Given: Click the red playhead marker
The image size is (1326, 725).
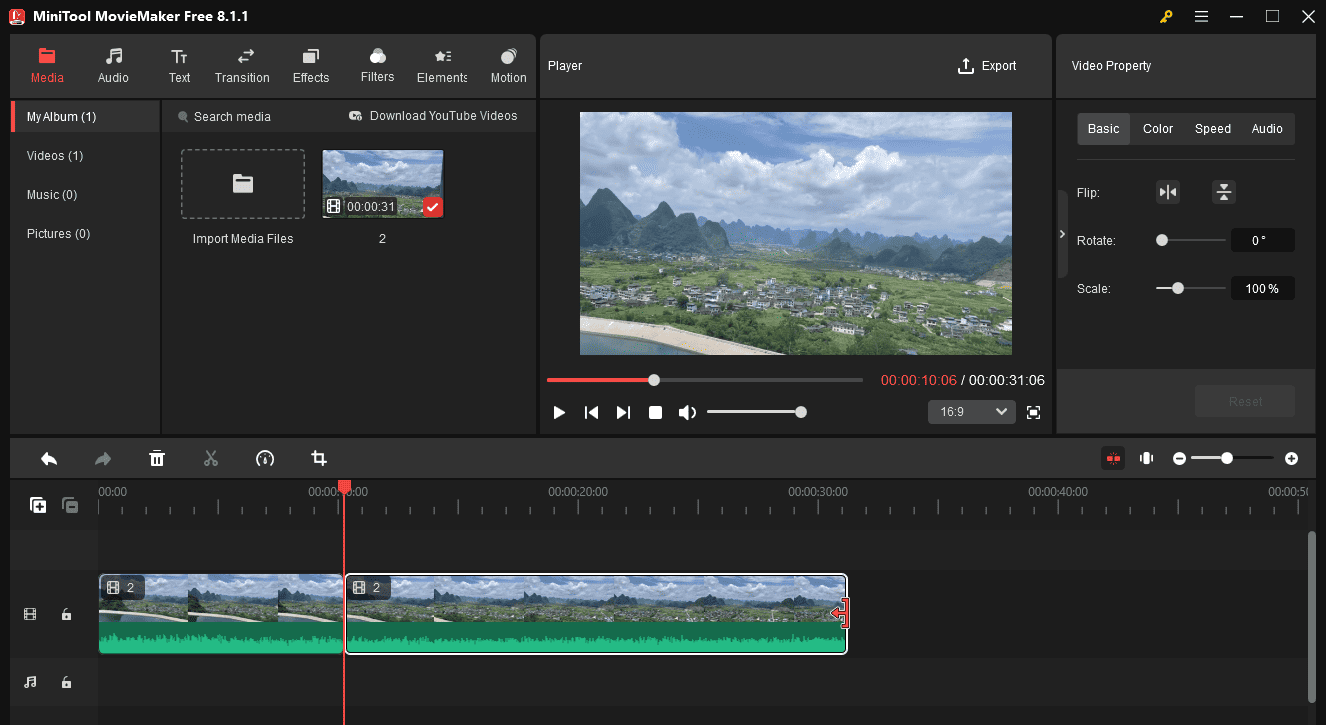Looking at the screenshot, I should (x=344, y=488).
